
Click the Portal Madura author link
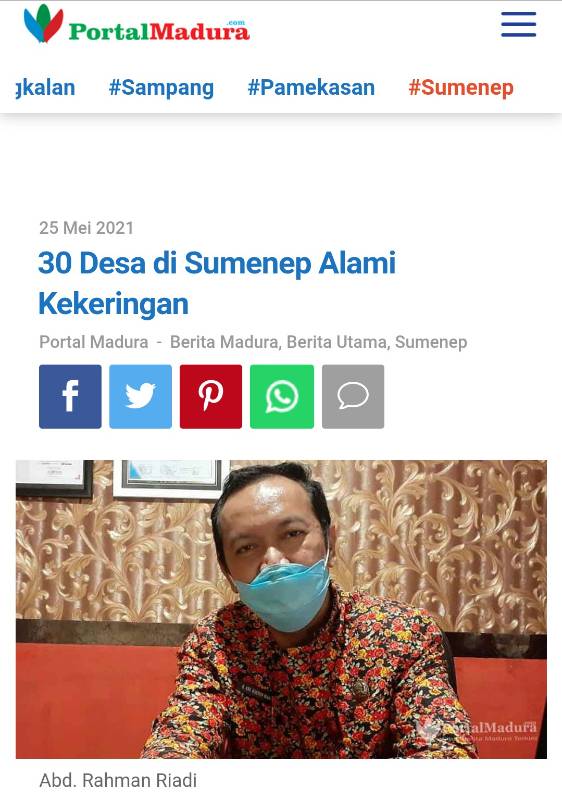tap(94, 342)
